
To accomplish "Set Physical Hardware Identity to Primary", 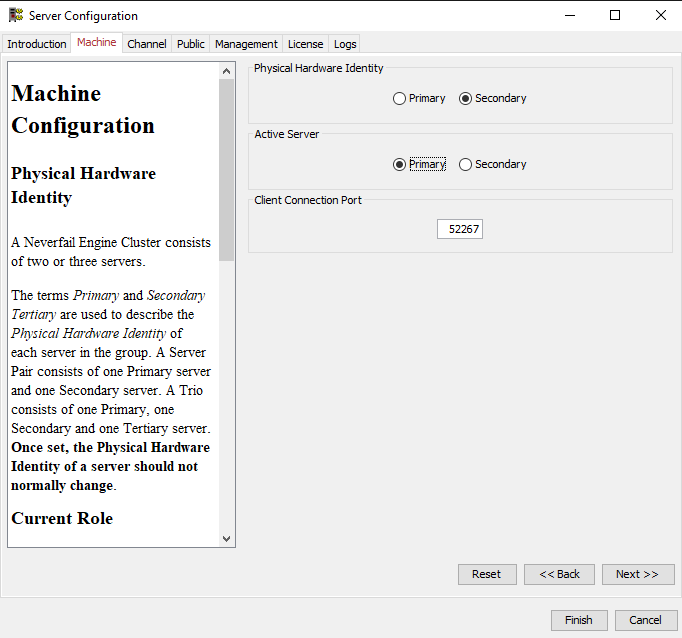I will 419,98.
